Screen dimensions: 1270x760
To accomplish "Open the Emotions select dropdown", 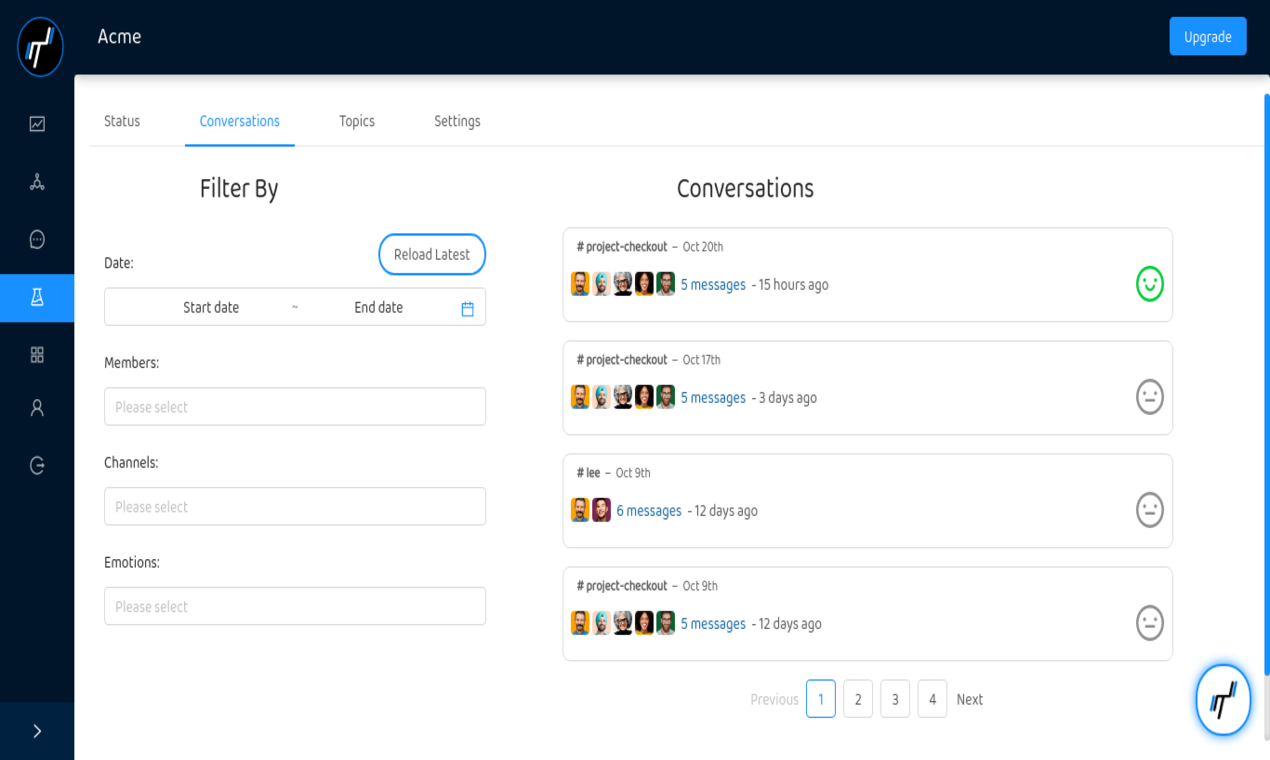I will tap(295, 606).
